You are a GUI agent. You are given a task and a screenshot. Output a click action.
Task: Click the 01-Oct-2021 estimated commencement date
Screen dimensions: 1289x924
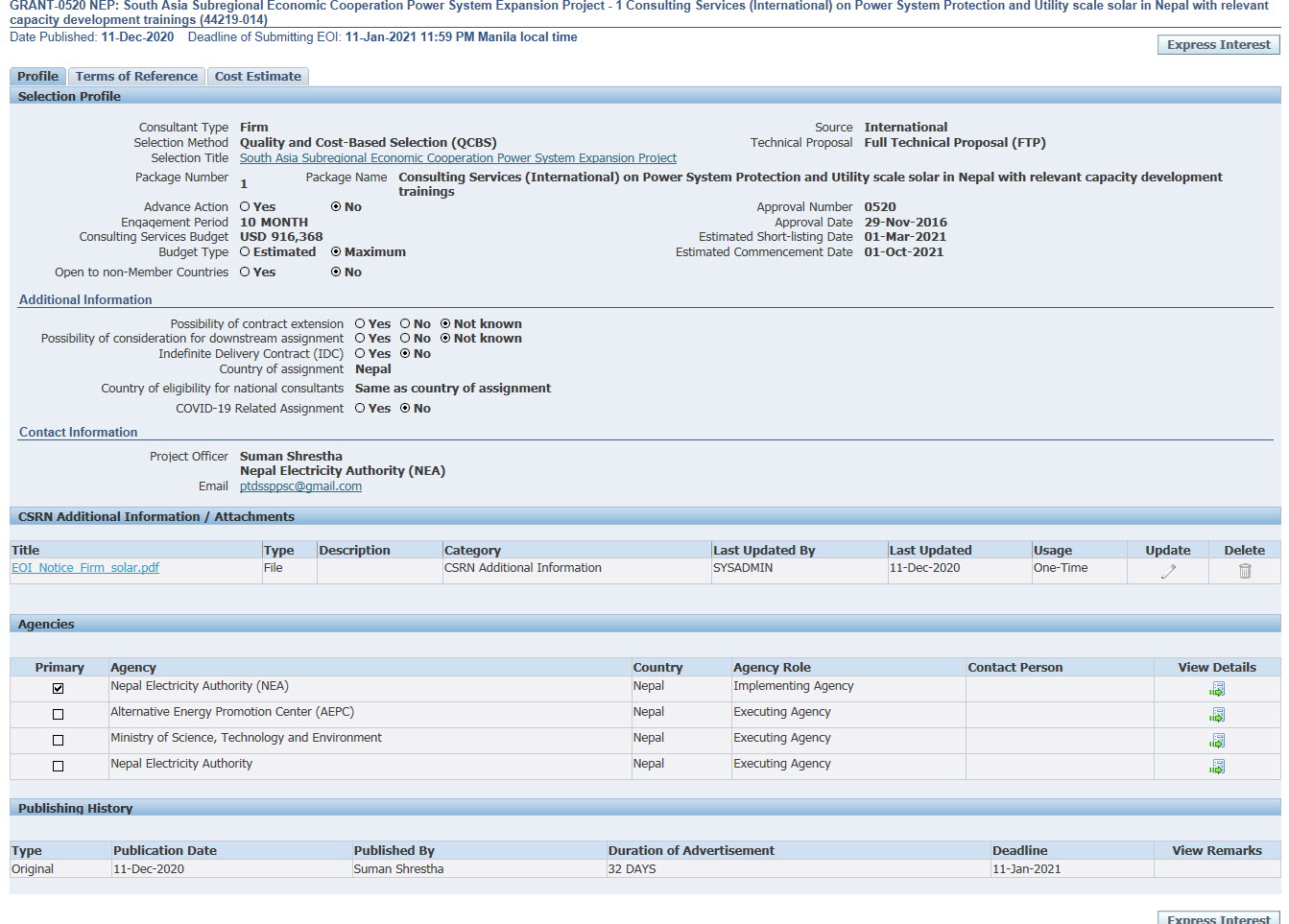[904, 251]
